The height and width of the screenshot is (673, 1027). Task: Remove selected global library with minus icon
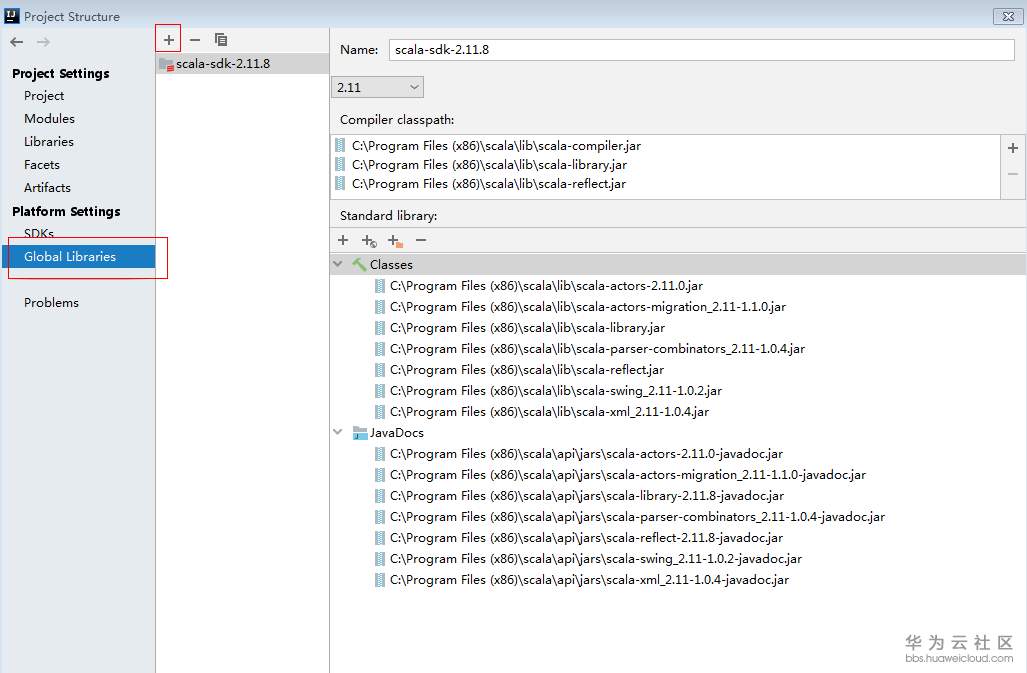click(195, 40)
